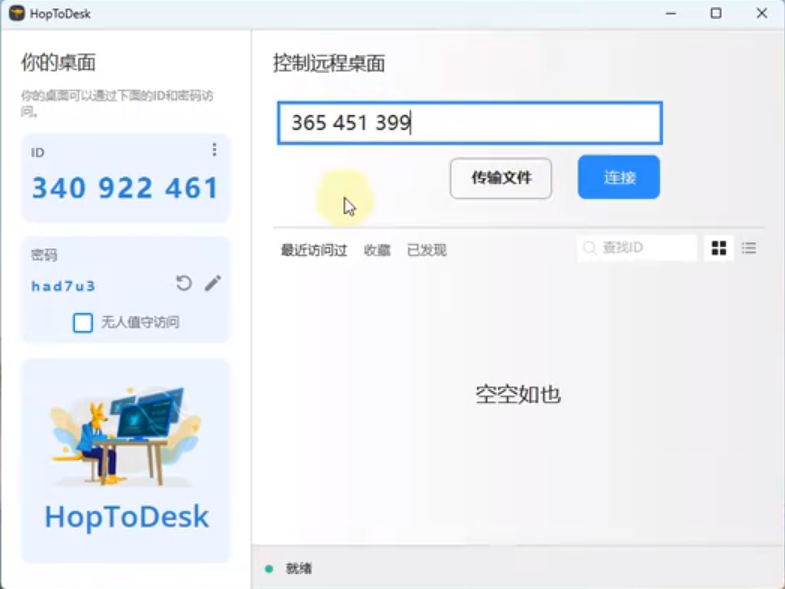Edit the password with pencil icon
This screenshot has height=589, width=785.
(213, 283)
